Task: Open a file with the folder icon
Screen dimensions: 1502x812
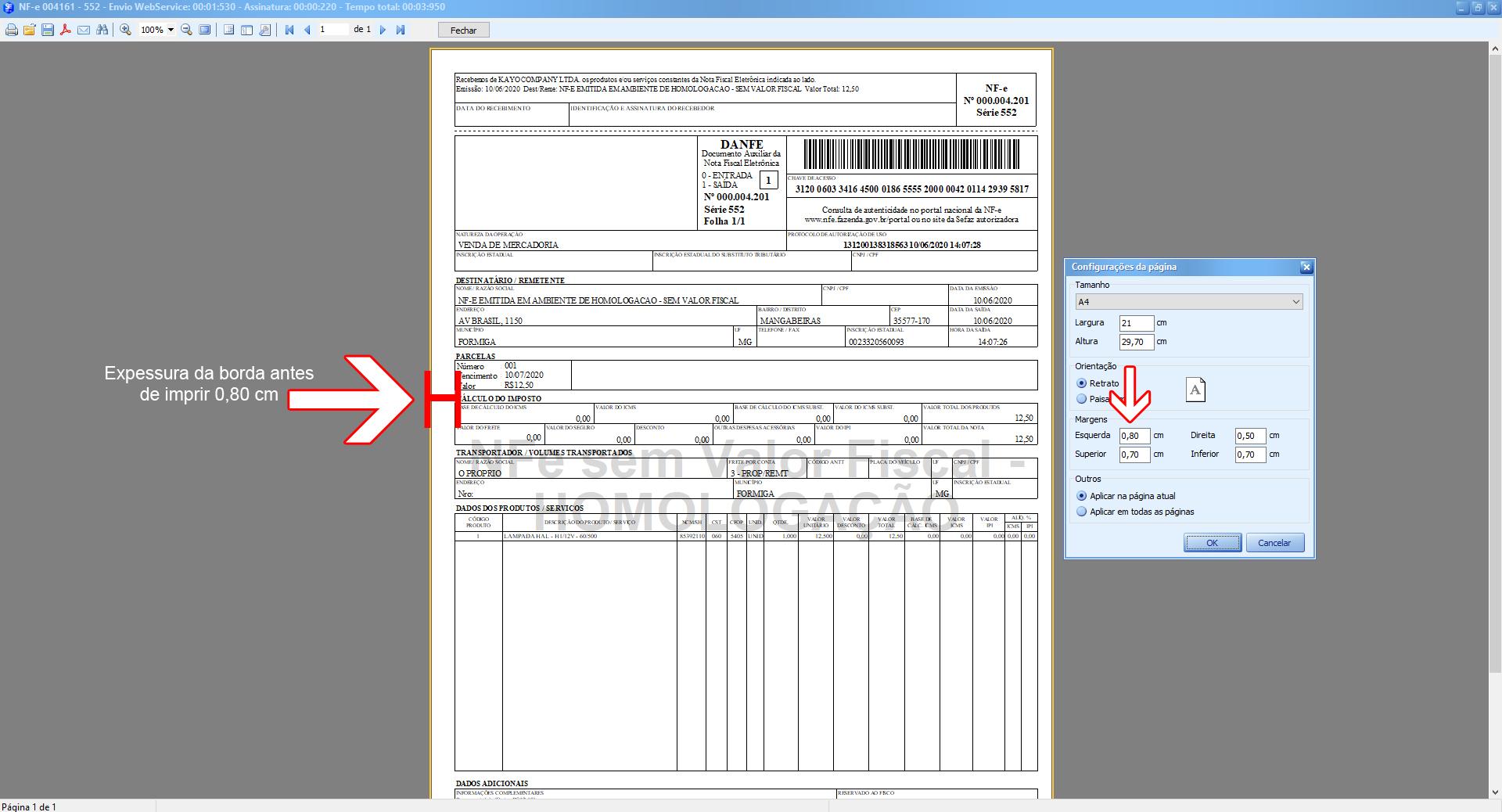Action: point(30,30)
